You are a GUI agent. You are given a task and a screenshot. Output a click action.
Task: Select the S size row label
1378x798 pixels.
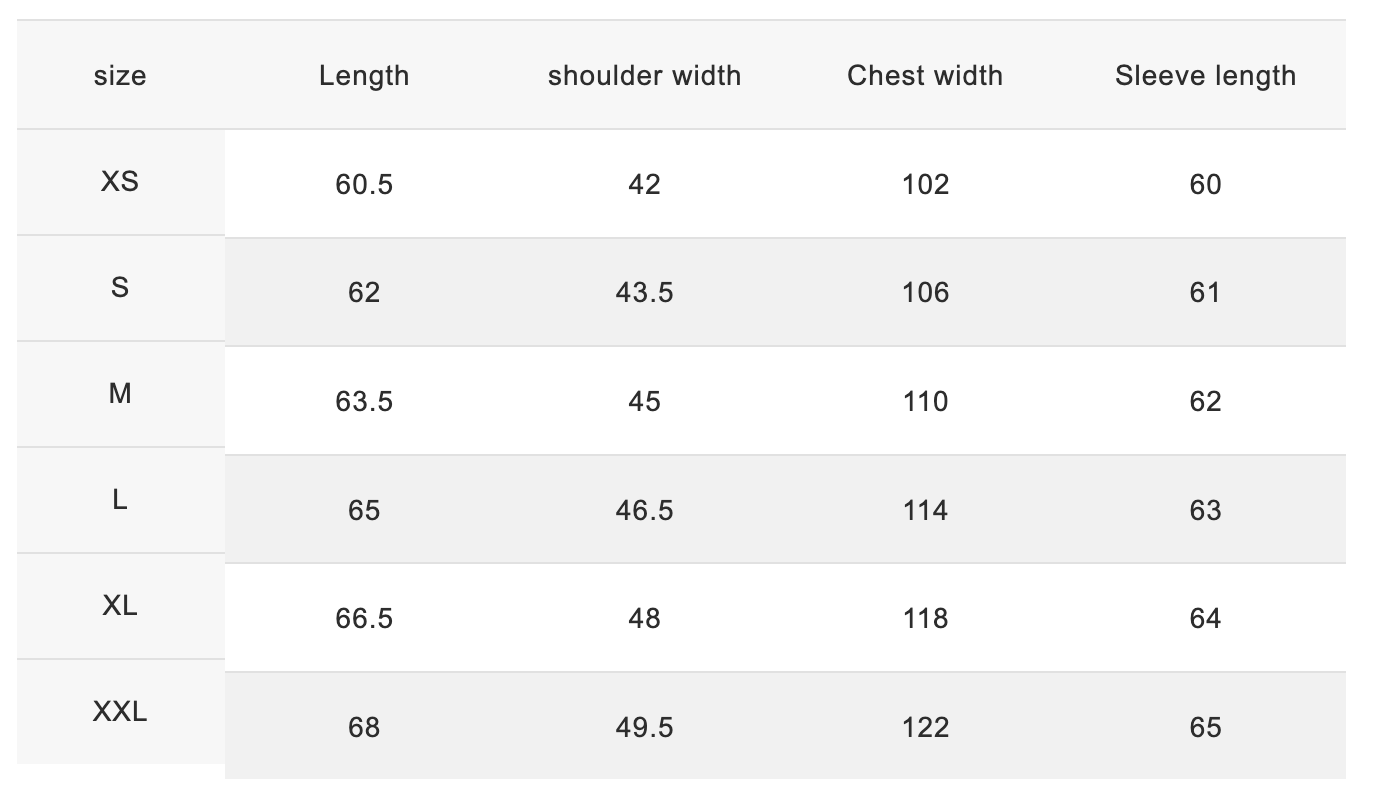pos(120,288)
